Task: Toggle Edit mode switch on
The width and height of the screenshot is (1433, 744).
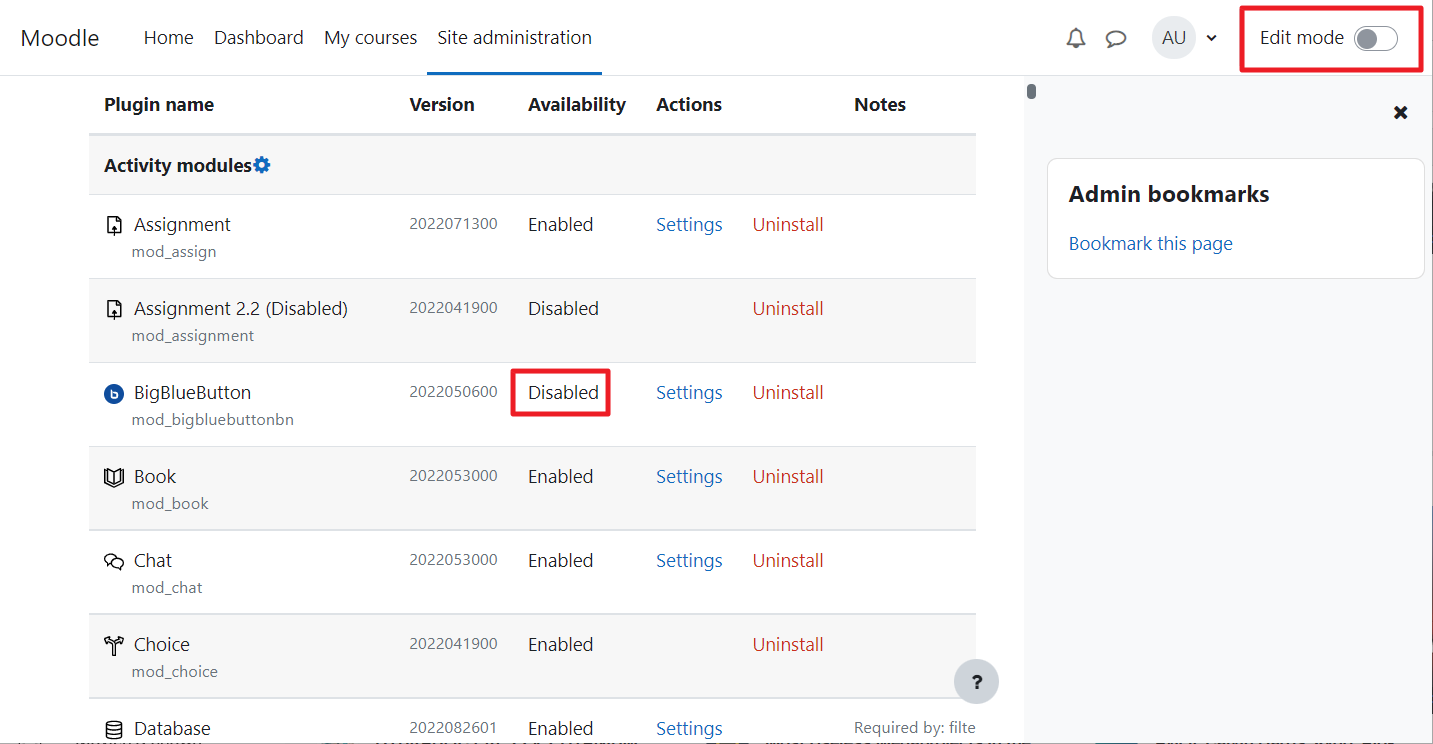Action: [1375, 38]
